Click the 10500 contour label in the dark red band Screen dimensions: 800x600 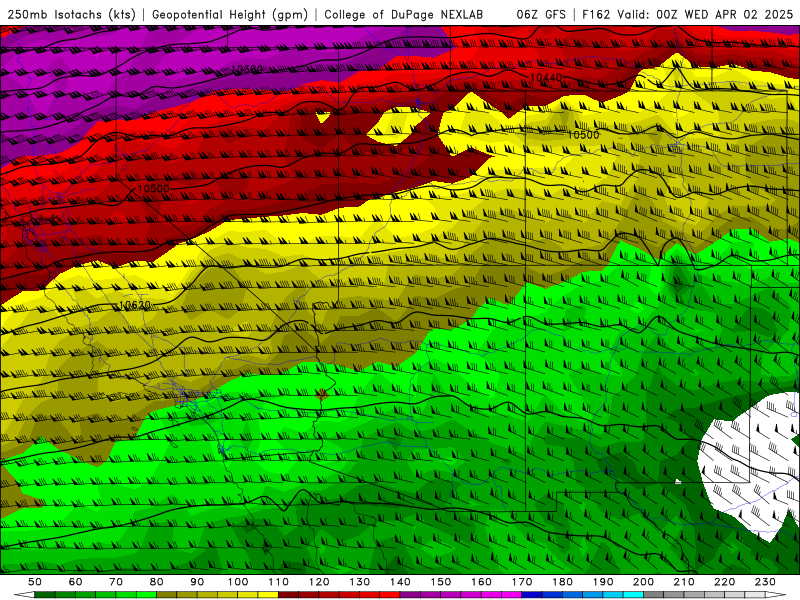[154, 189]
